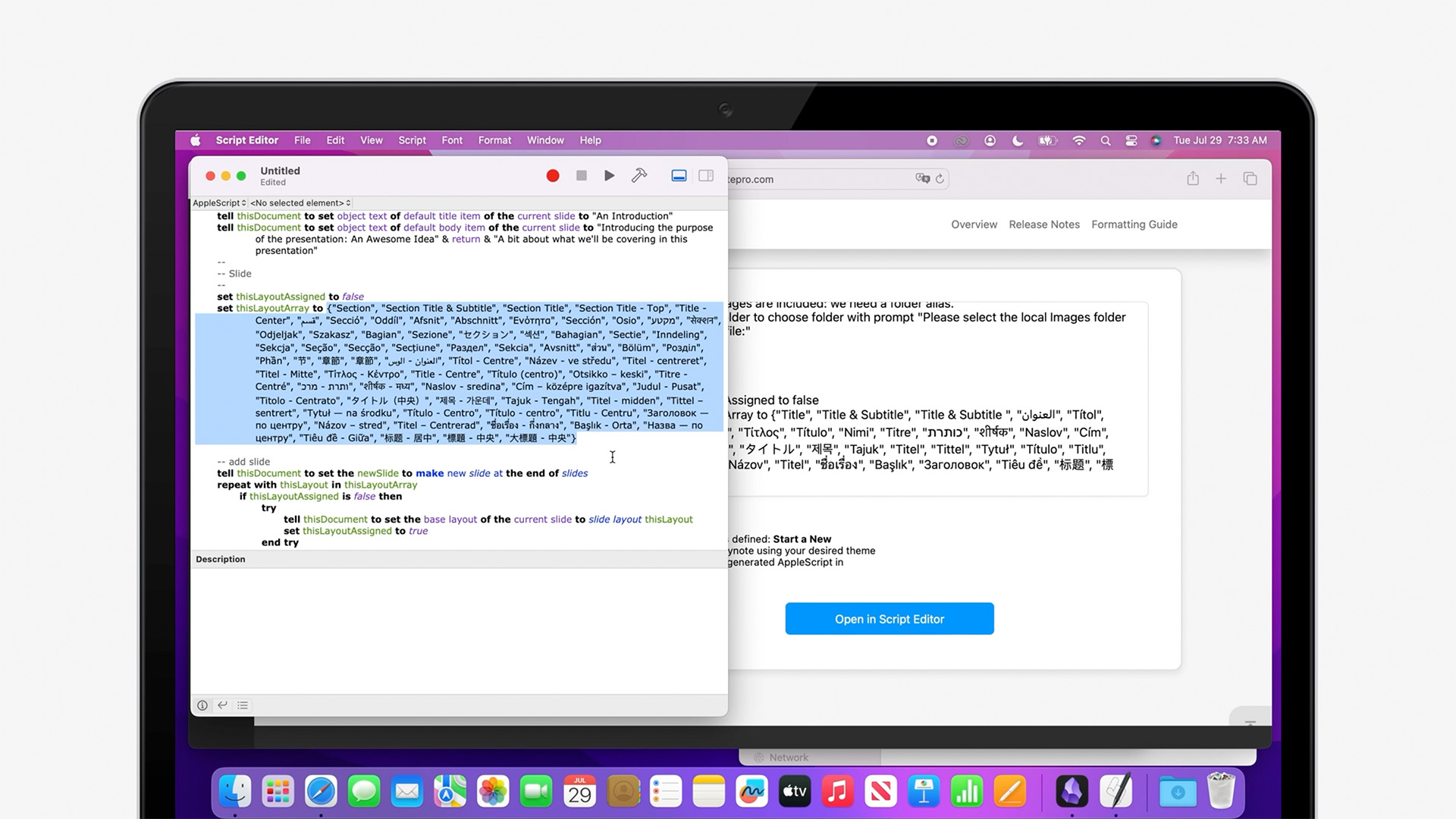Open Control Center in menu bar
Viewport: 1456px width, 819px height.
(x=1131, y=140)
